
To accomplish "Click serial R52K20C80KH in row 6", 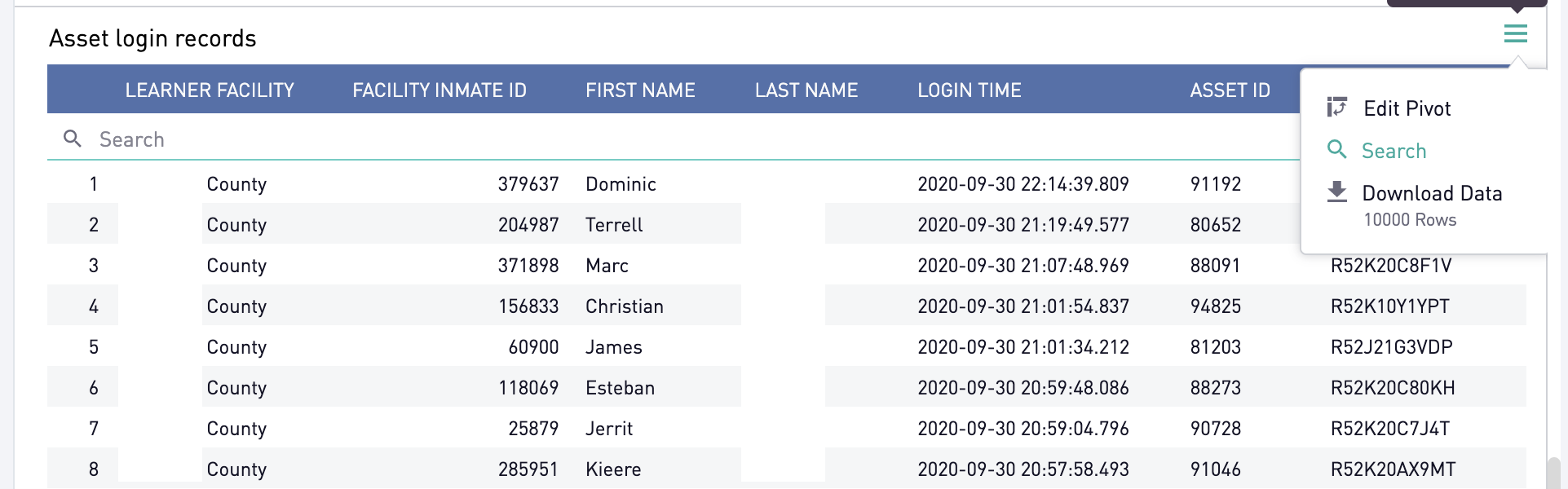I will [1393, 388].
